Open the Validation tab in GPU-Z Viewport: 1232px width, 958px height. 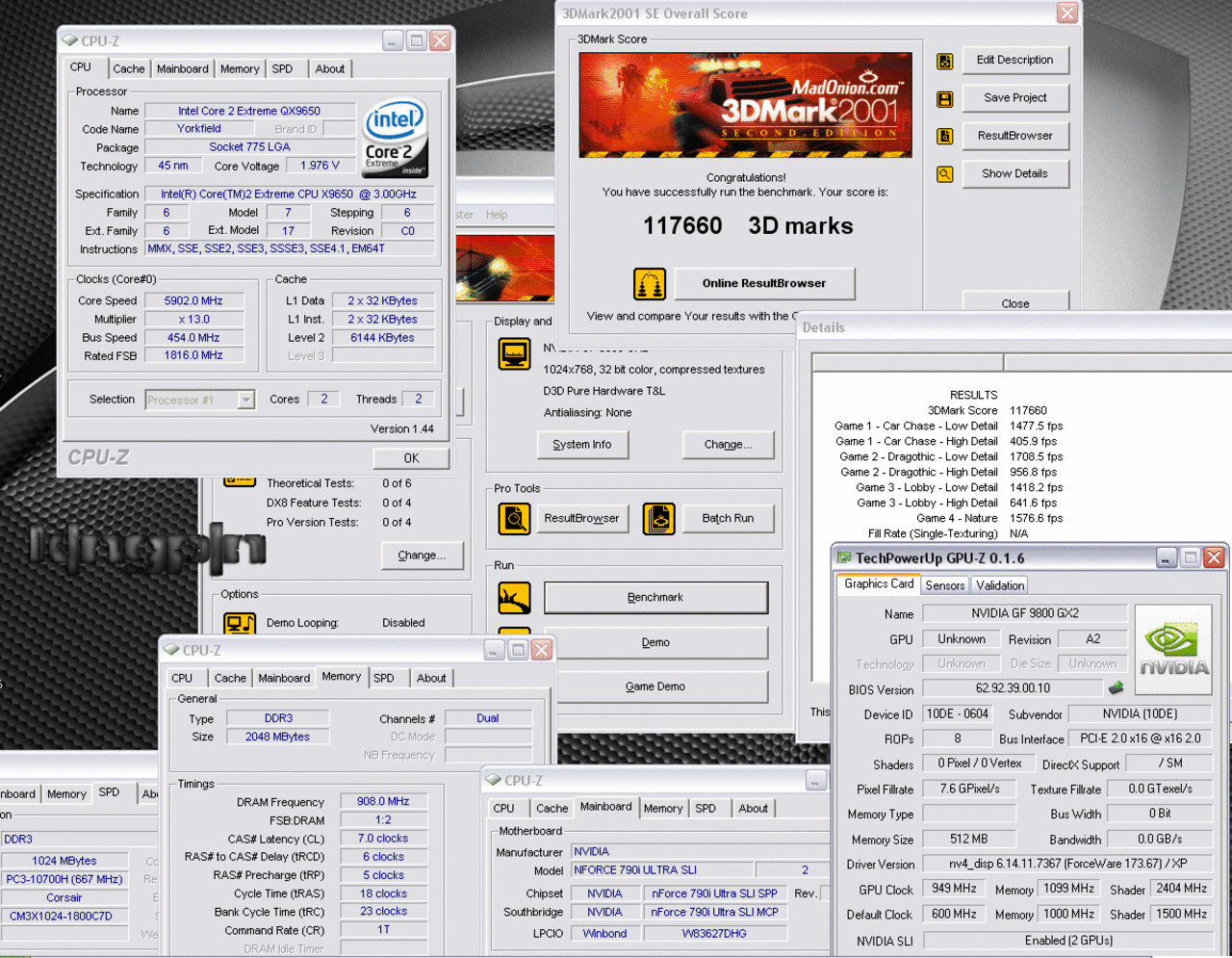(1000, 585)
